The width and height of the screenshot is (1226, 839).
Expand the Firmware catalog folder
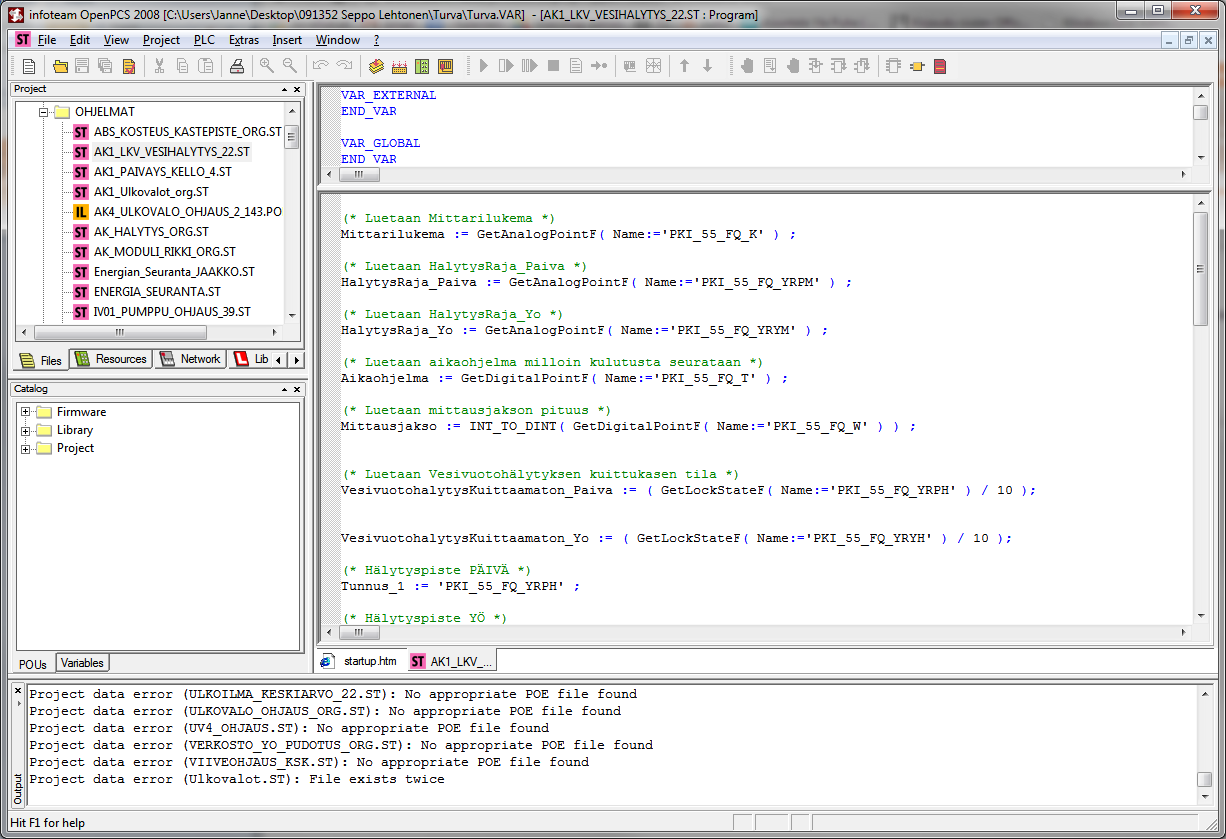click(x=26, y=412)
